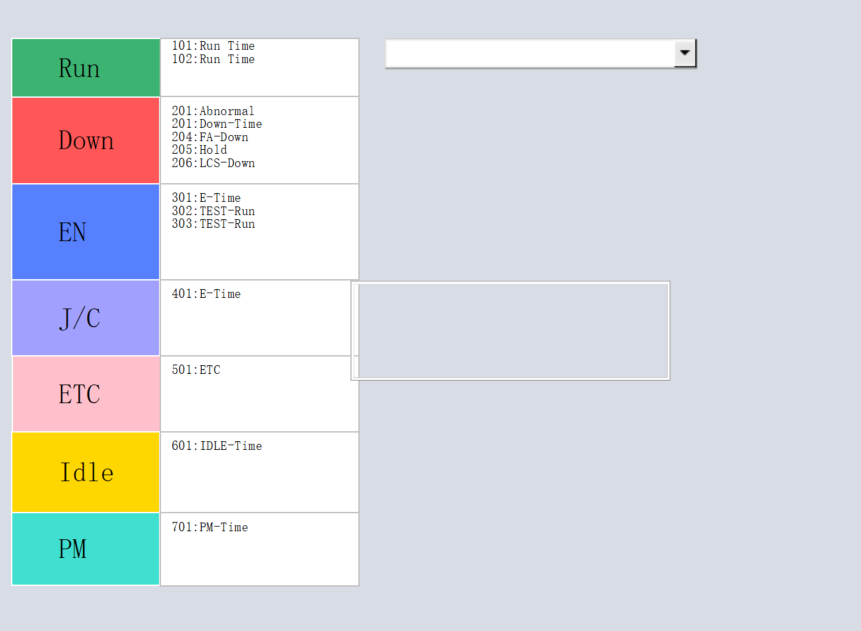Screen dimensions: 861x631
Task: Select the 206:LCS-Down entry
Action: click(213, 163)
